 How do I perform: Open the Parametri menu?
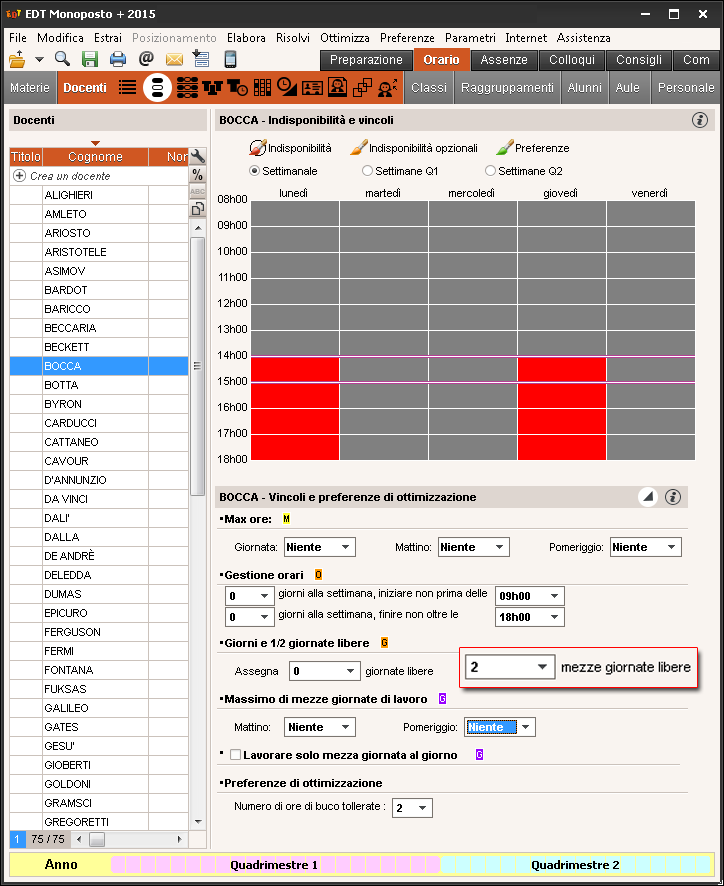point(470,38)
